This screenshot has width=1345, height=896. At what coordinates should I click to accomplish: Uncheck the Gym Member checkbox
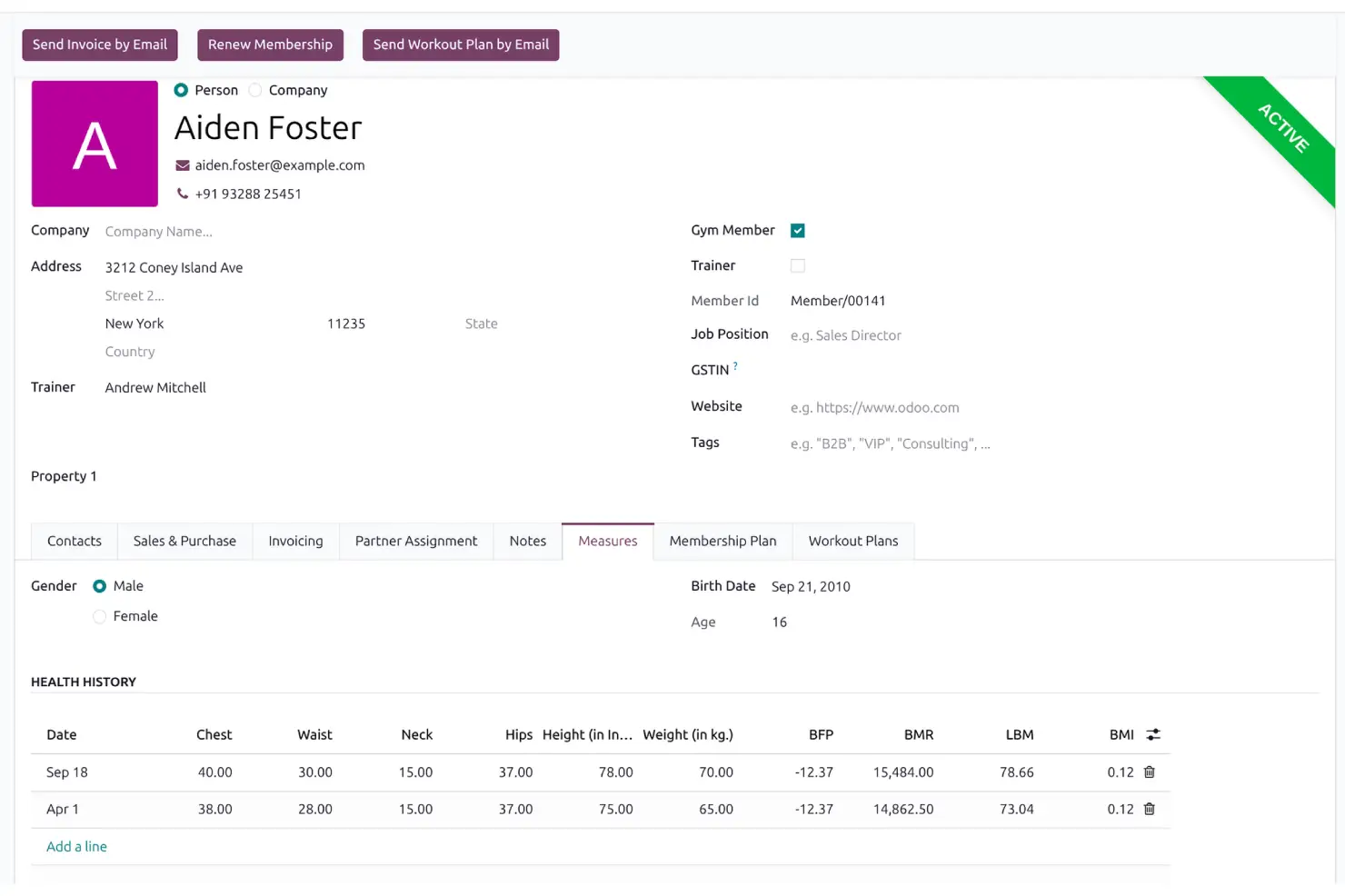798,231
